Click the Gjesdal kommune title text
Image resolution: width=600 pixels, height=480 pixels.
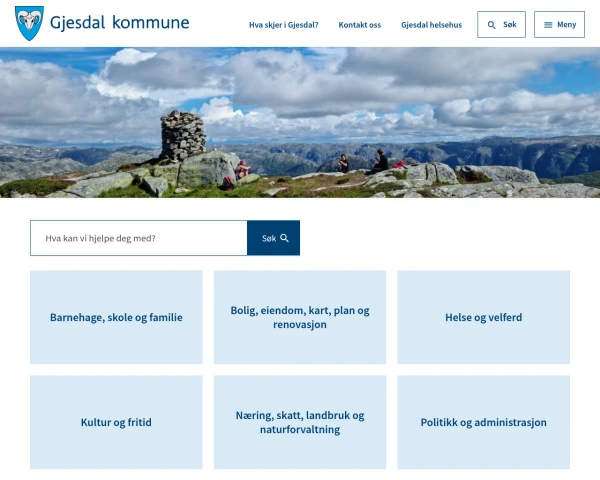(x=119, y=23)
